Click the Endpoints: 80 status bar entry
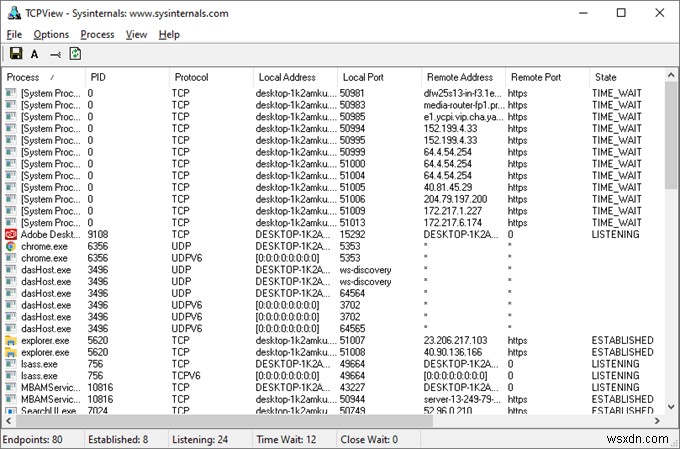Viewport: 680px width, 449px height. pos(33,439)
